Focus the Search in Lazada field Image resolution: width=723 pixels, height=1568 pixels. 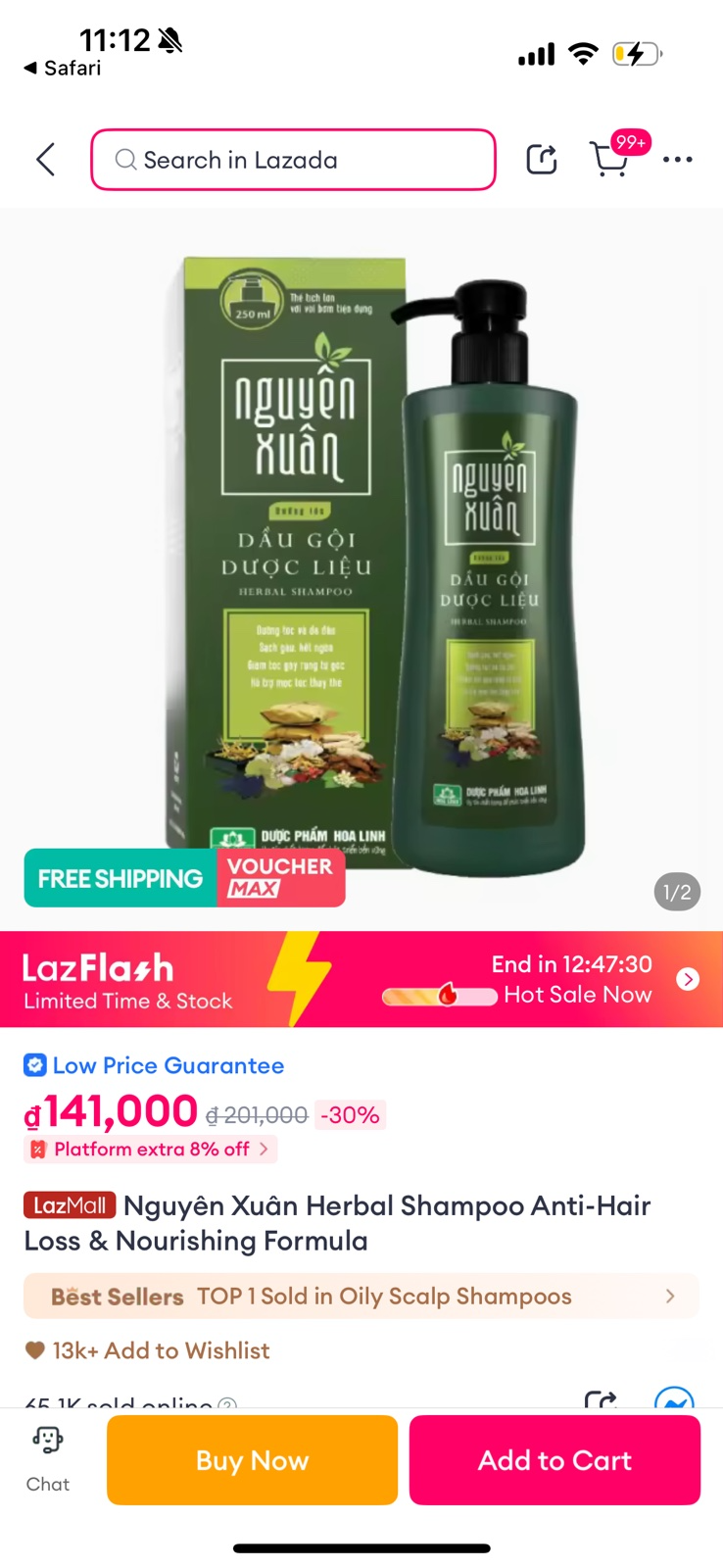[x=293, y=160]
